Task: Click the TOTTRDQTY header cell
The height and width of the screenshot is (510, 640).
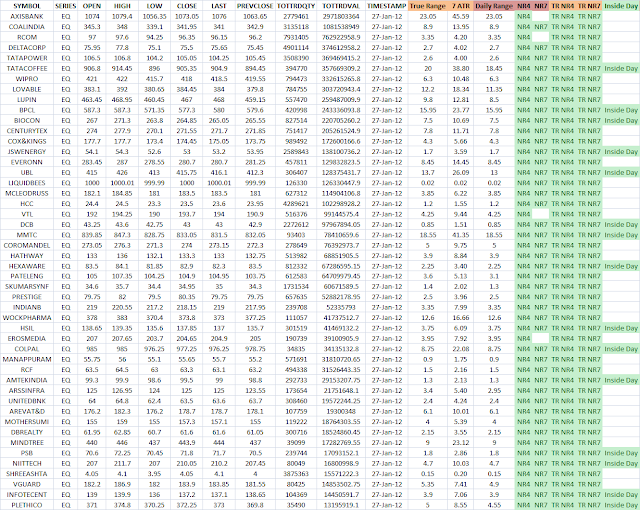Action: tap(296, 6)
